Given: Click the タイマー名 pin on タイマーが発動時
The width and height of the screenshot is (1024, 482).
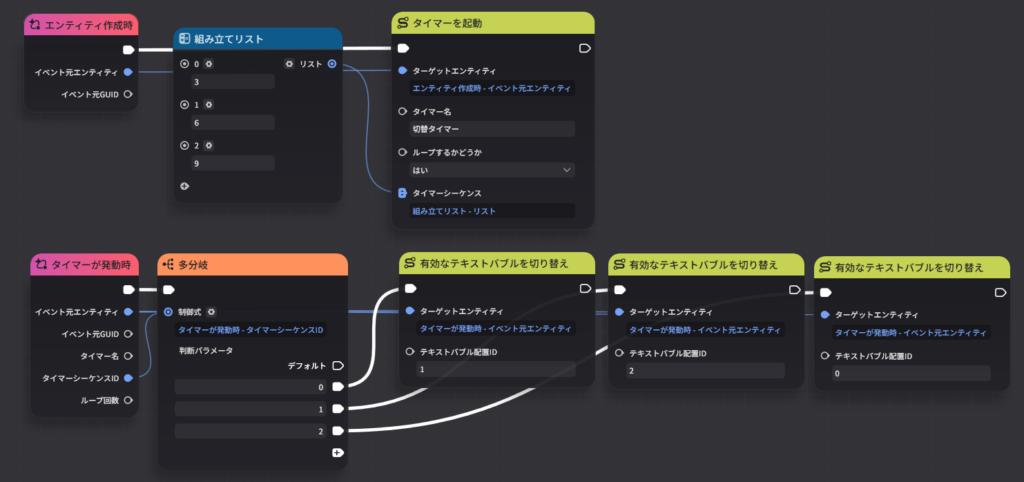Looking at the screenshot, I should click(x=128, y=356).
